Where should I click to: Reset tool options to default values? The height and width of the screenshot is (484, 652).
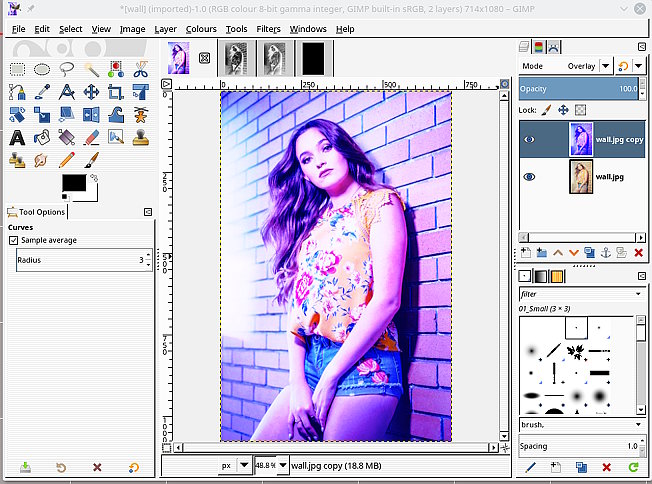(133, 468)
